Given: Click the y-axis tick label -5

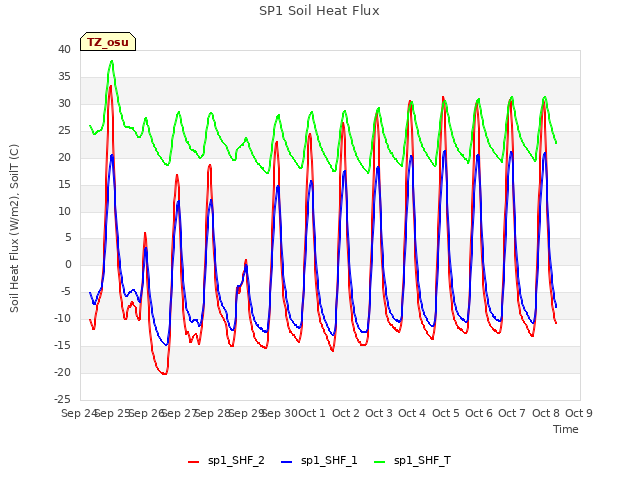Looking at the screenshot, I should pyautogui.click(x=66, y=291).
